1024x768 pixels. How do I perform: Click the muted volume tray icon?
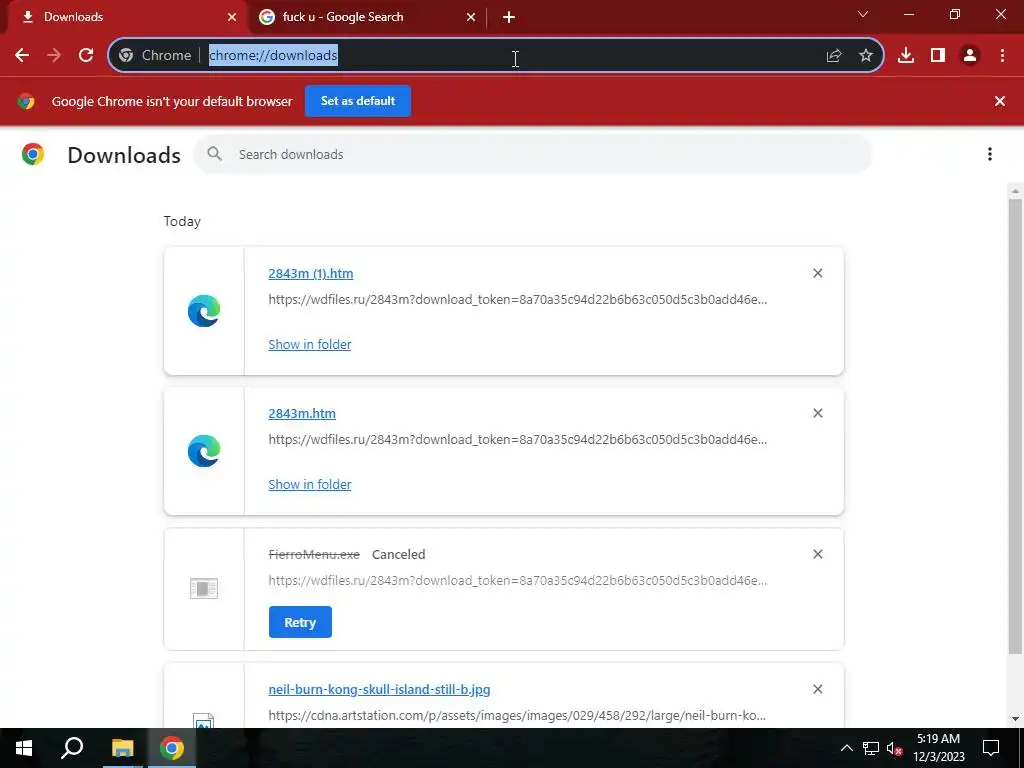click(x=895, y=748)
